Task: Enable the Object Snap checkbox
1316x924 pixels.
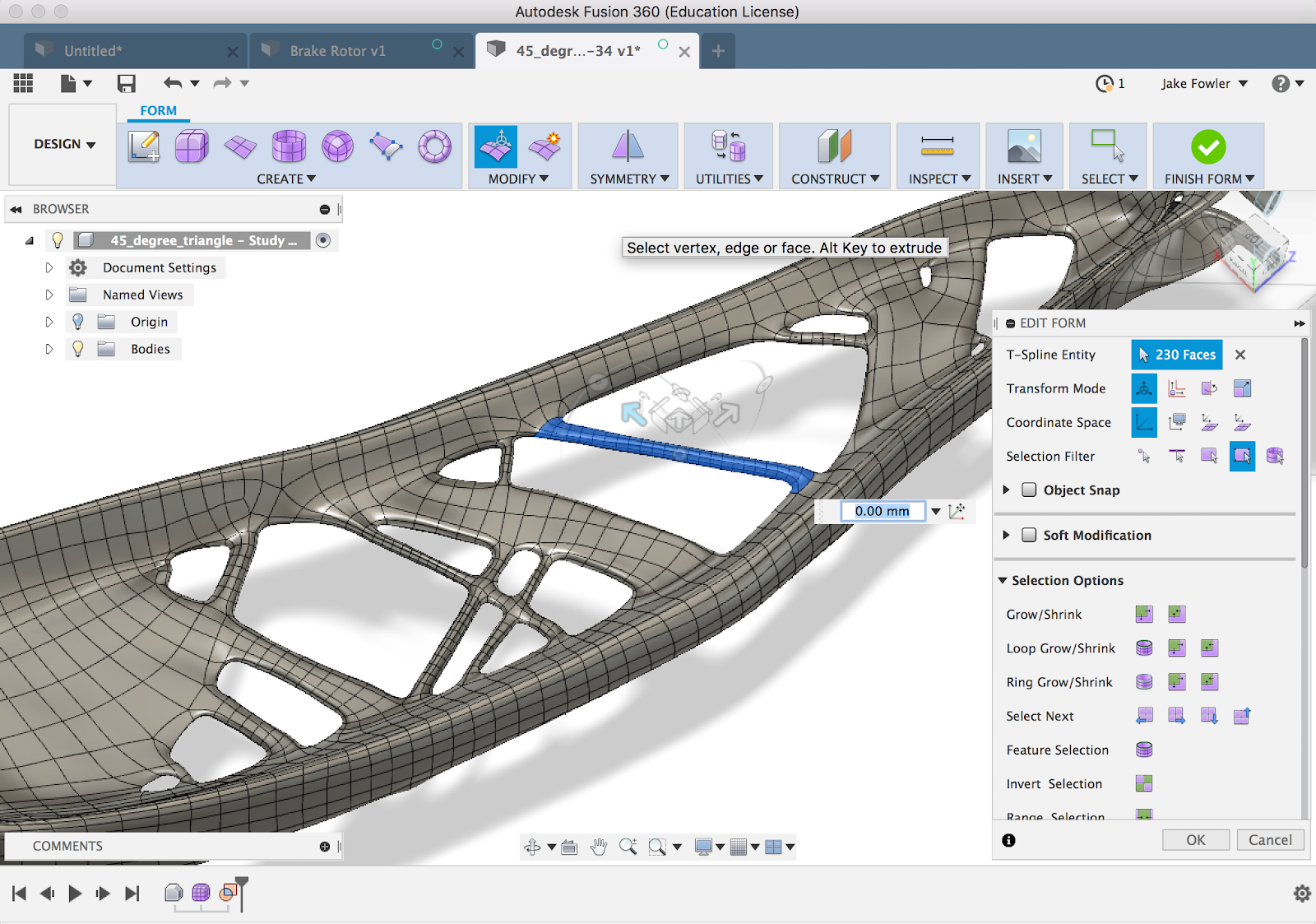Action: pyautogui.click(x=1029, y=490)
